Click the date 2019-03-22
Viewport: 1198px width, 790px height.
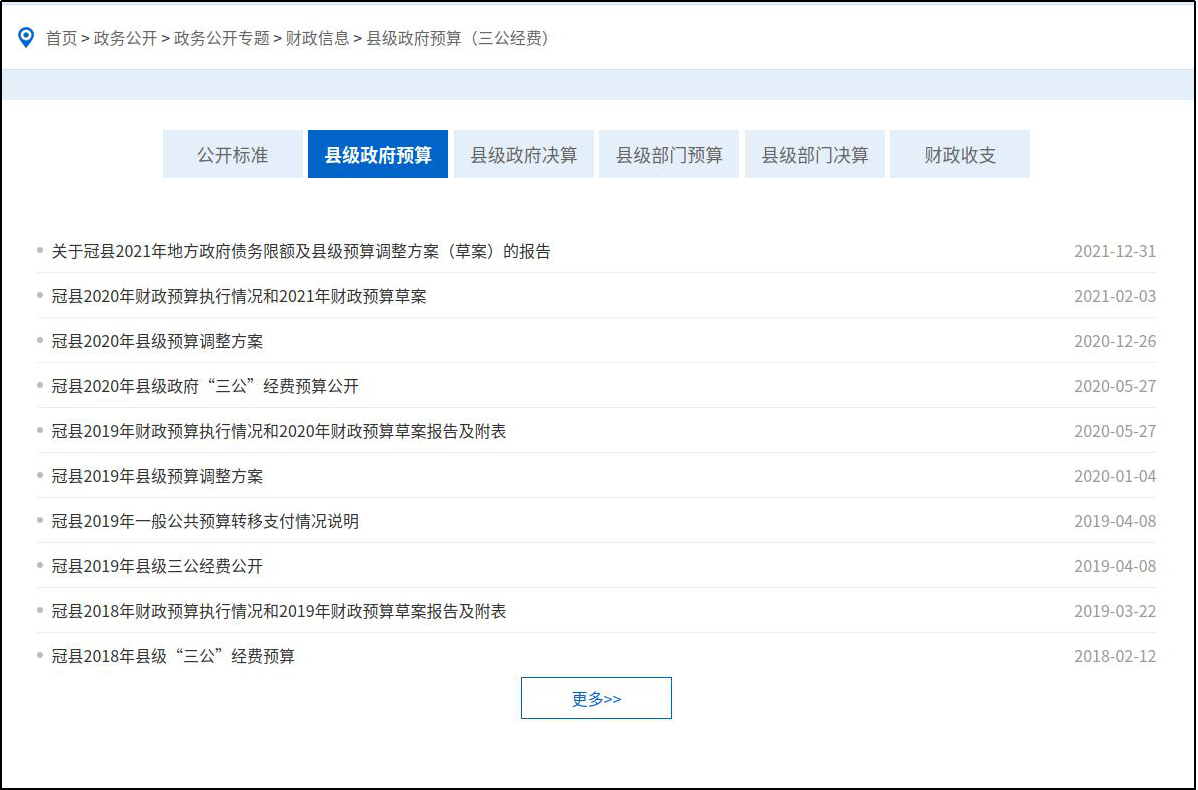[1115, 612]
